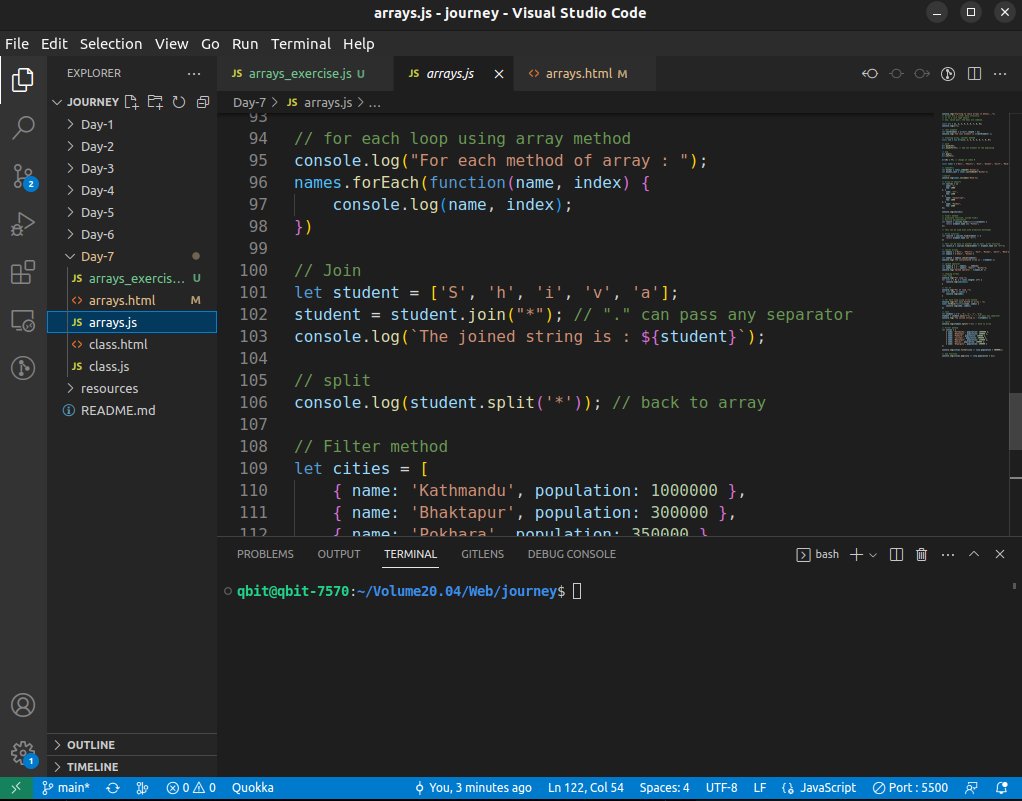The image size is (1022, 801).
Task: Open the Remote Explorer view
Action: (x=23, y=321)
